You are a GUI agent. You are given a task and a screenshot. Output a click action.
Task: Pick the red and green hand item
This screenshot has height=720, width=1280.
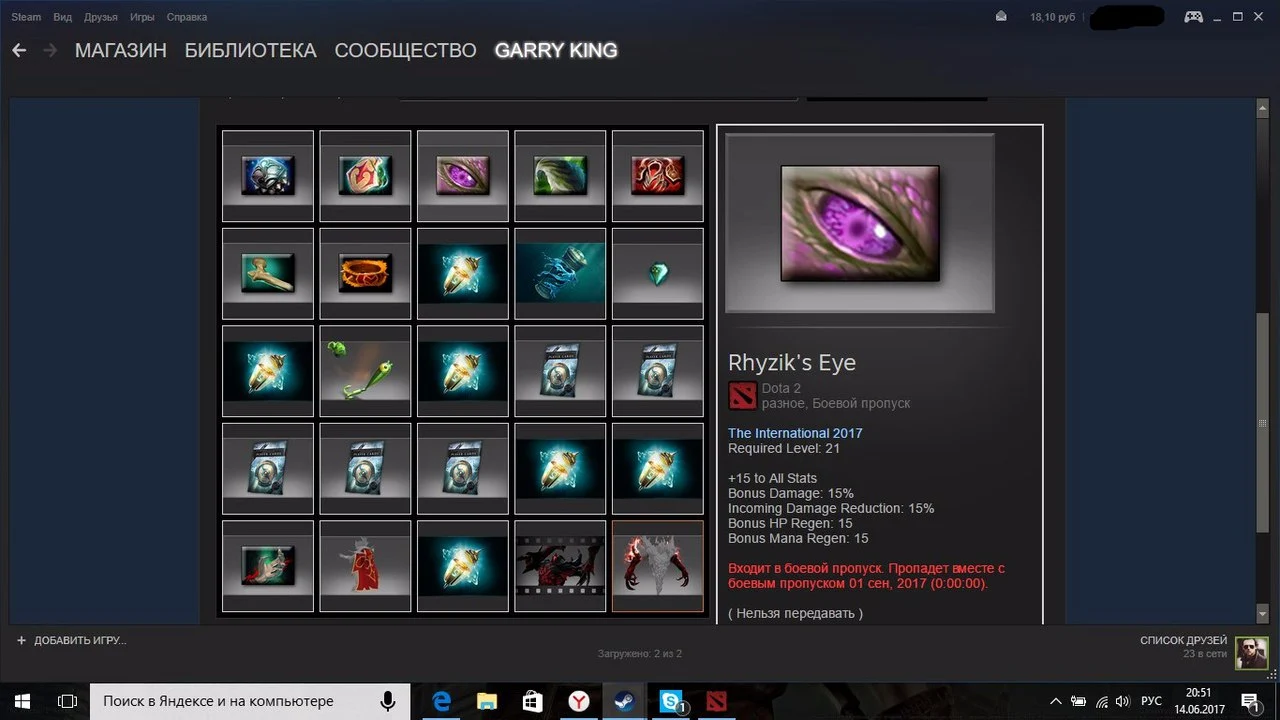[268, 566]
